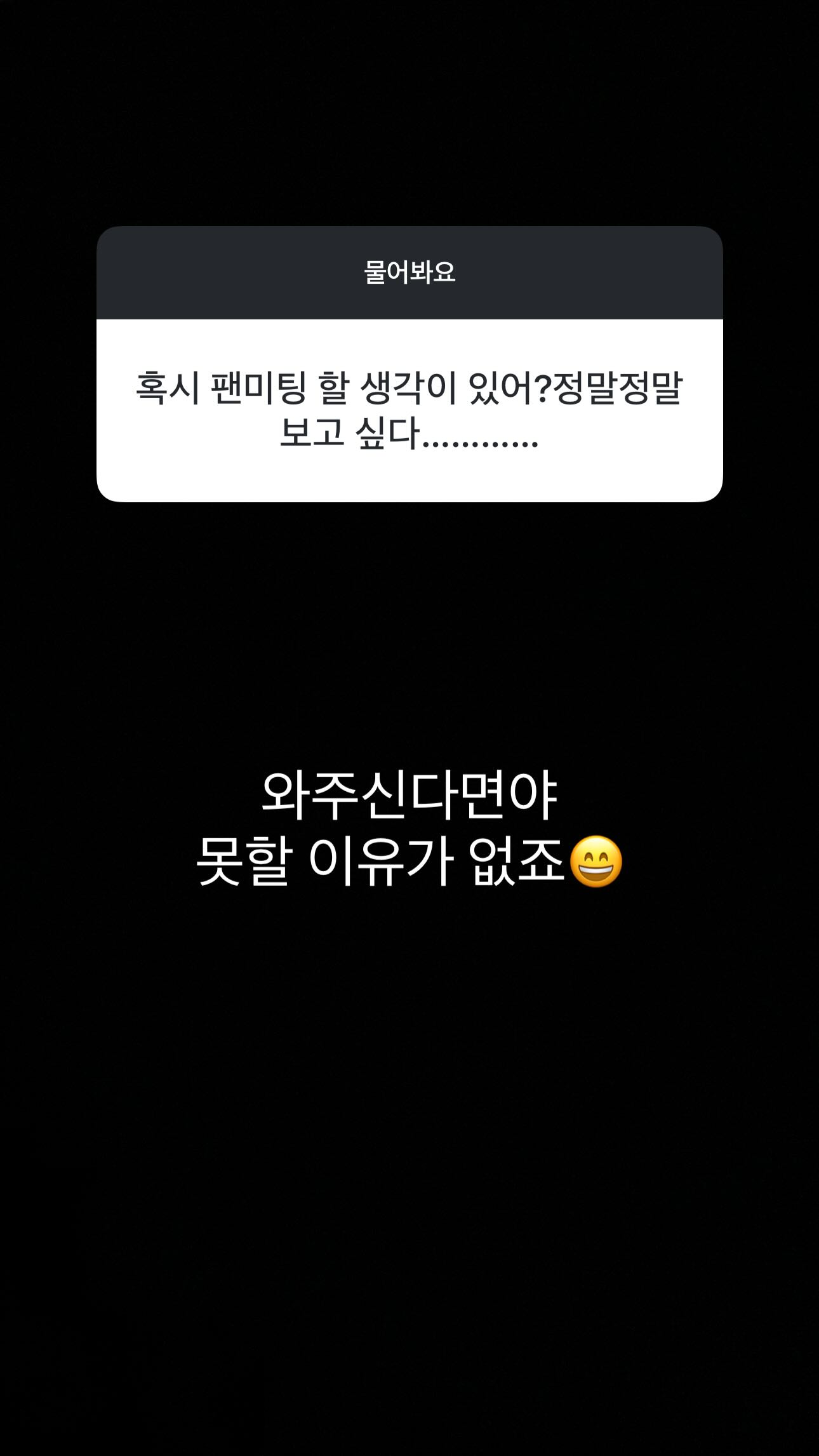This screenshot has height=1456, width=819.
Task: Click the word 보고 on the second line
Action: click(x=312, y=433)
